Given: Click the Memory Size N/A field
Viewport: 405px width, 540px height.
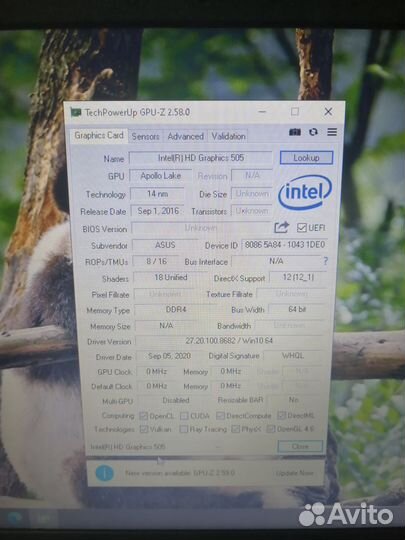Looking at the screenshot, I should click(x=166, y=325).
